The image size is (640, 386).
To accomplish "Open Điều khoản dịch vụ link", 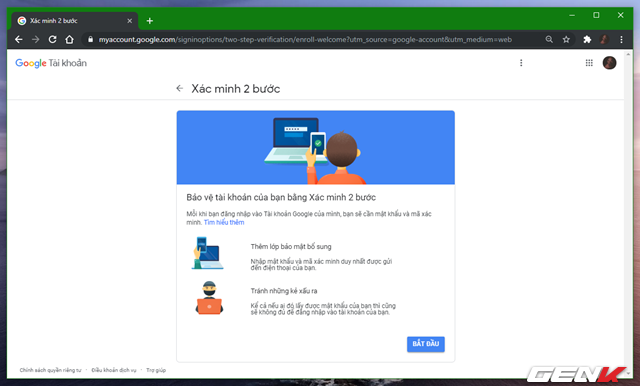I will coord(114,370).
